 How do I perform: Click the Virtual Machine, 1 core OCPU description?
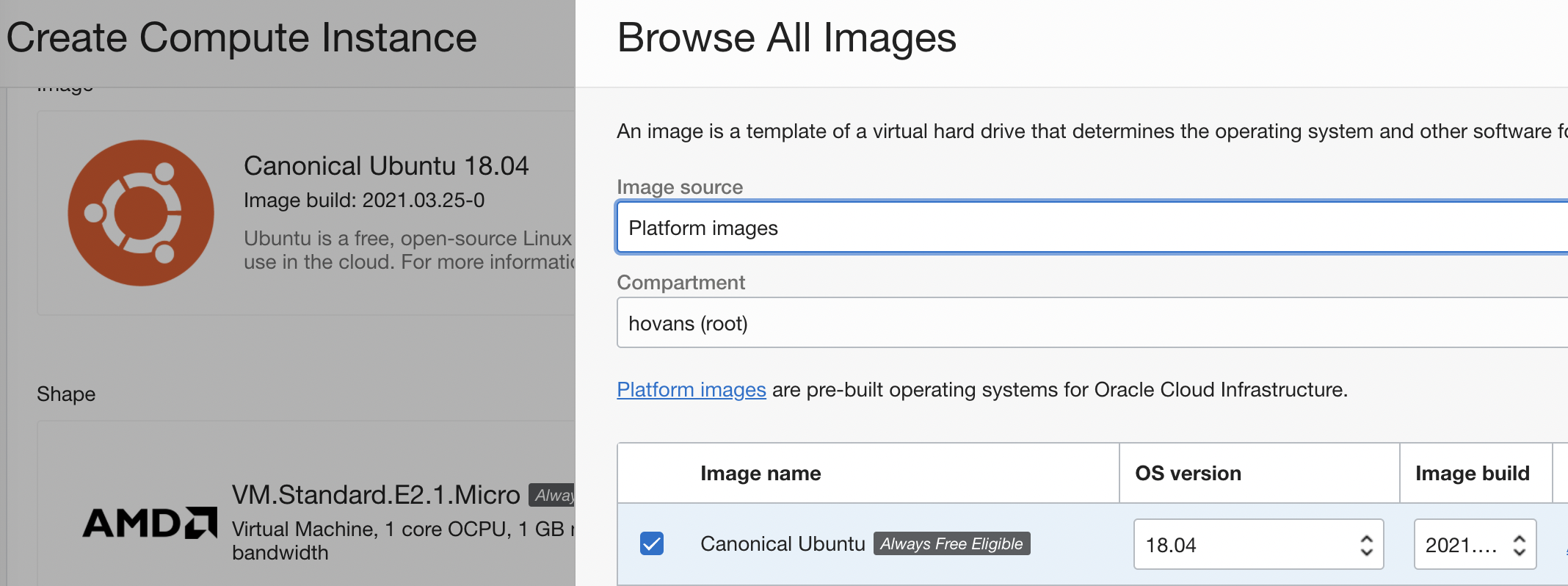(x=404, y=540)
